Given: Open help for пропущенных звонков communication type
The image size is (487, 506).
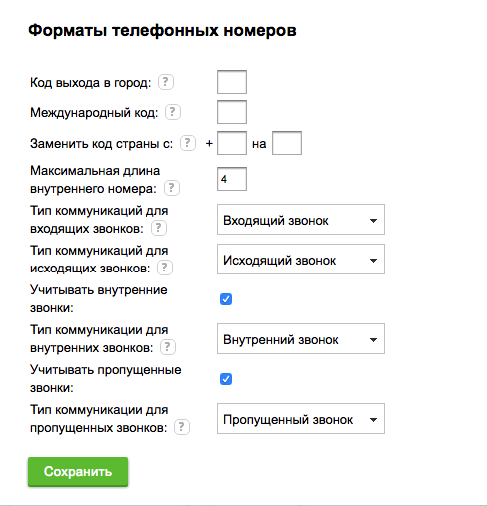Looking at the screenshot, I should pyautogui.click(x=182, y=427).
